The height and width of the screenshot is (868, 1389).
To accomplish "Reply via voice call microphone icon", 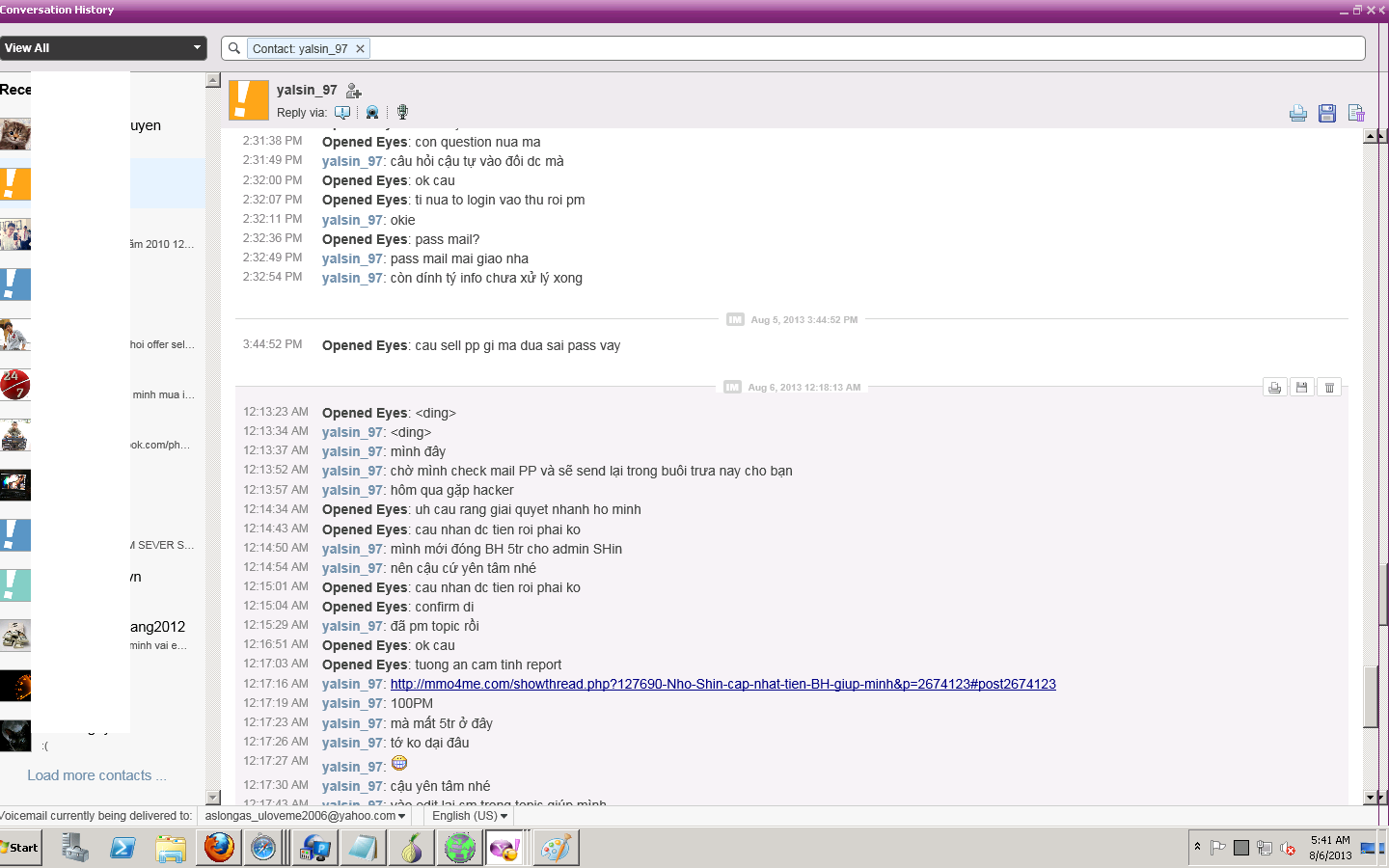I will click(402, 113).
